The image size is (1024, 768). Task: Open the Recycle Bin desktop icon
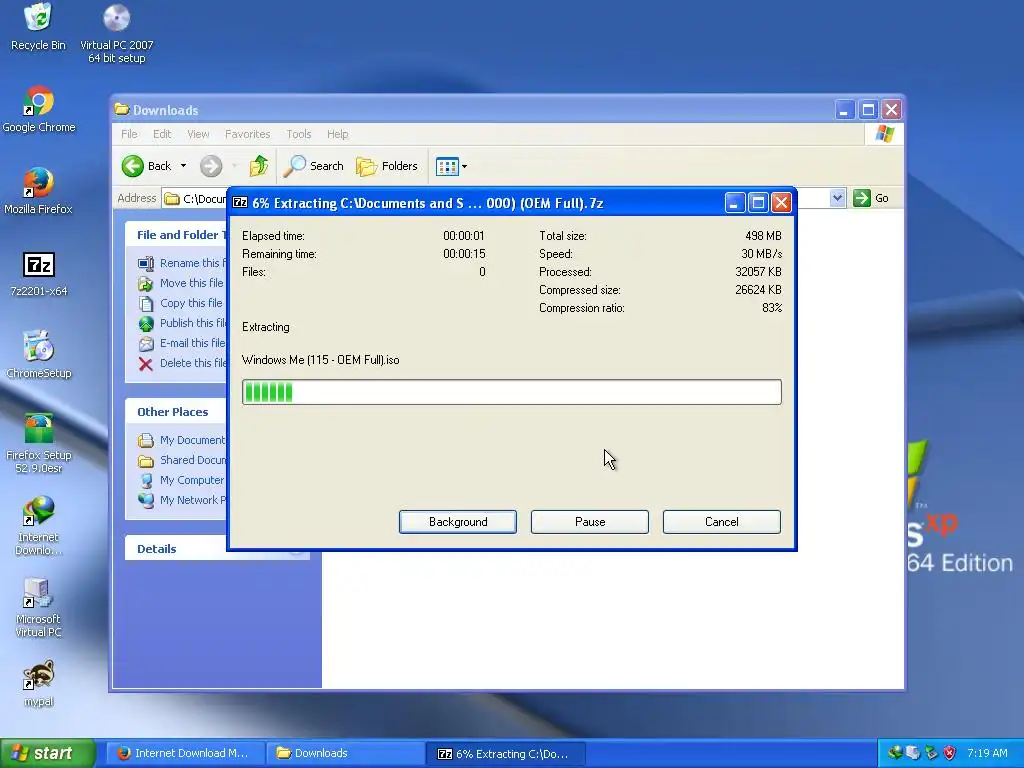(38, 27)
